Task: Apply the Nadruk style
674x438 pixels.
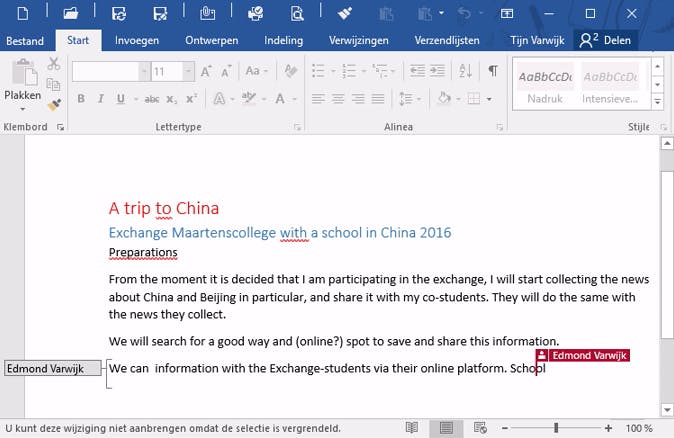Action: coord(545,84)
